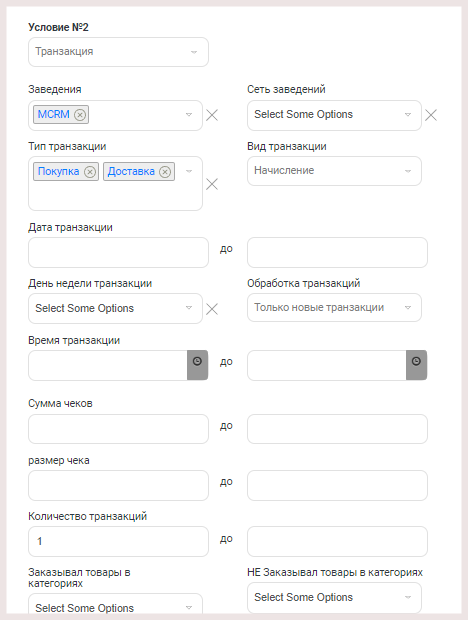Clear the Заведения field with X icon

[x=212, y=115]
